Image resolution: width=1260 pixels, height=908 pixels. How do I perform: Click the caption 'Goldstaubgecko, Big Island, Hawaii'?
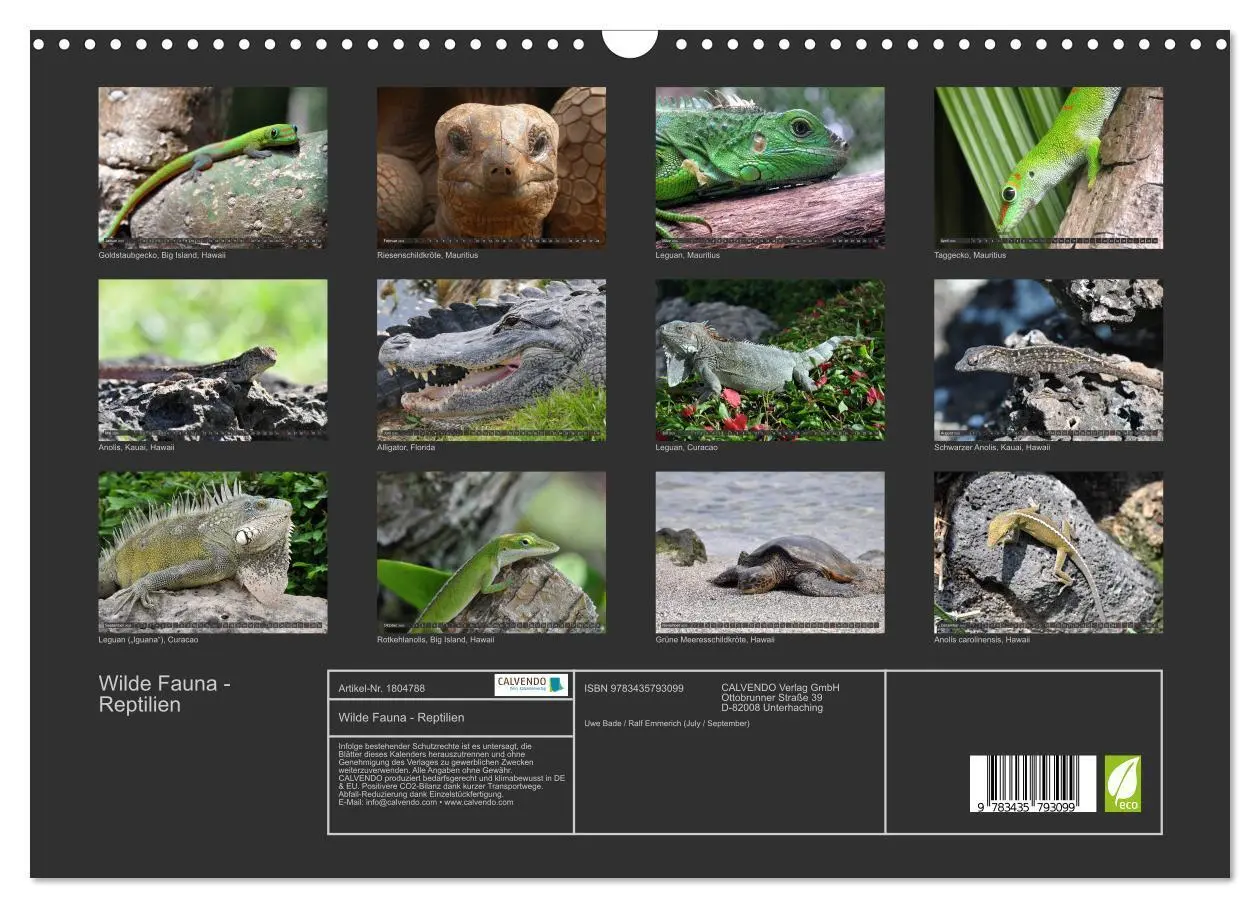click(162, 255)
